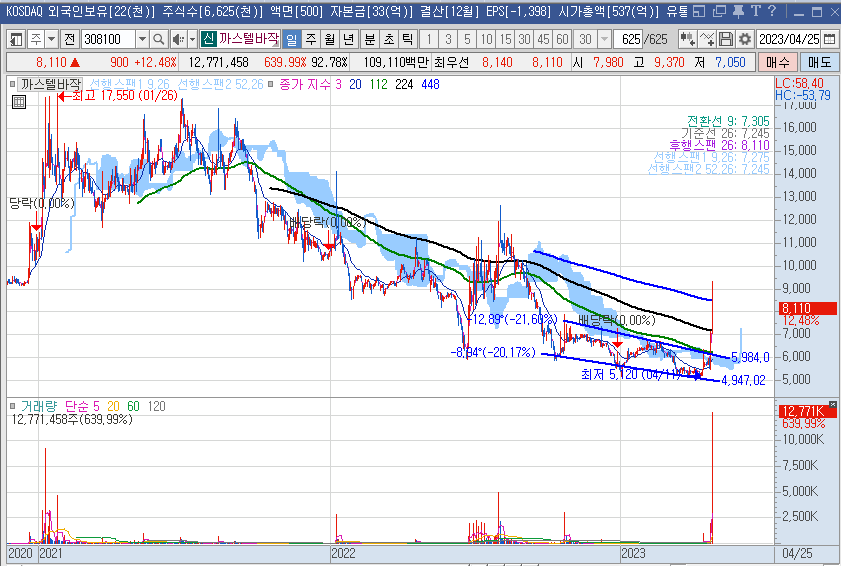
Task: Click the 2023 year marker on time axis
Action: coord(633,553)
